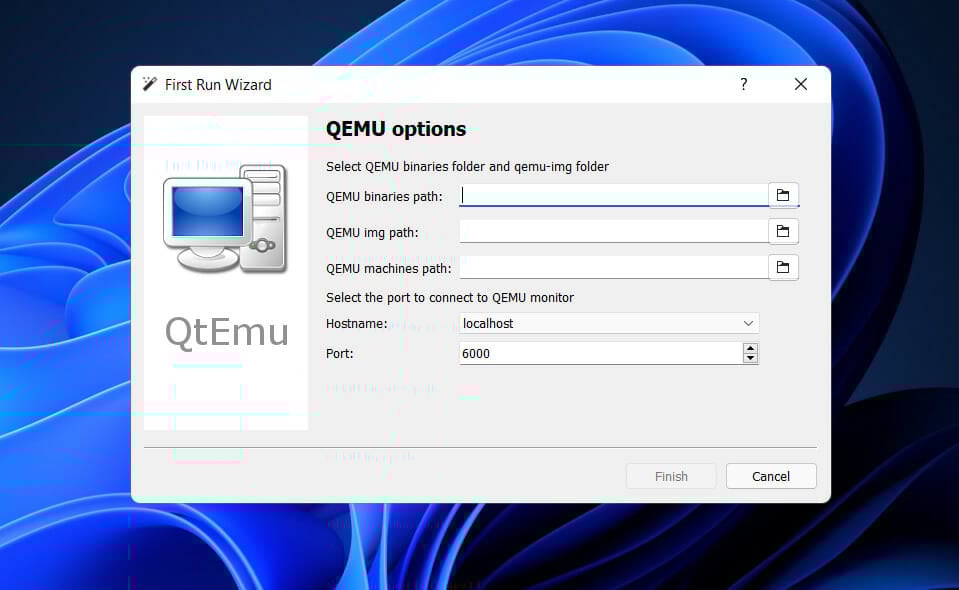Browse for the QEMU img folder
Screen dimensions: 959x590
784,231
